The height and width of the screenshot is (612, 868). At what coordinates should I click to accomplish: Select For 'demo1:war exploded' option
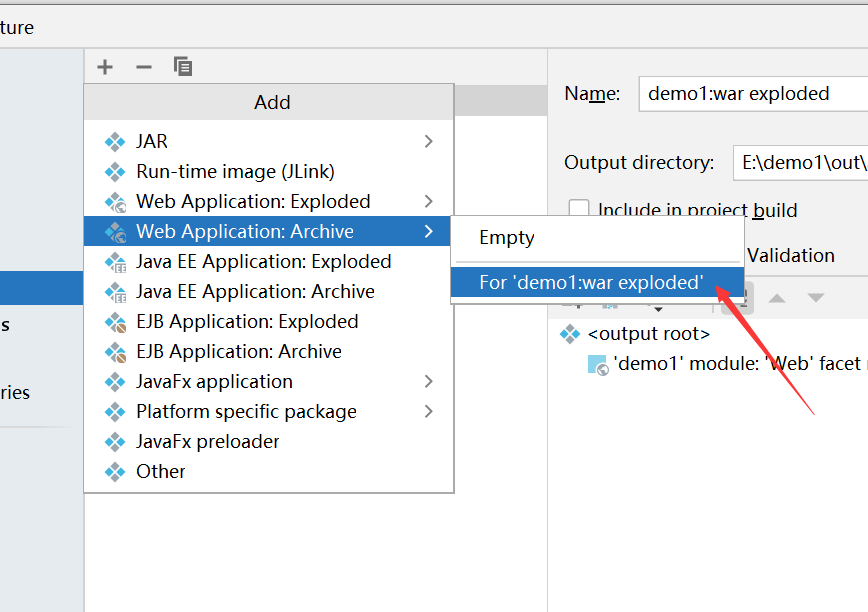(x=590, y=283)
